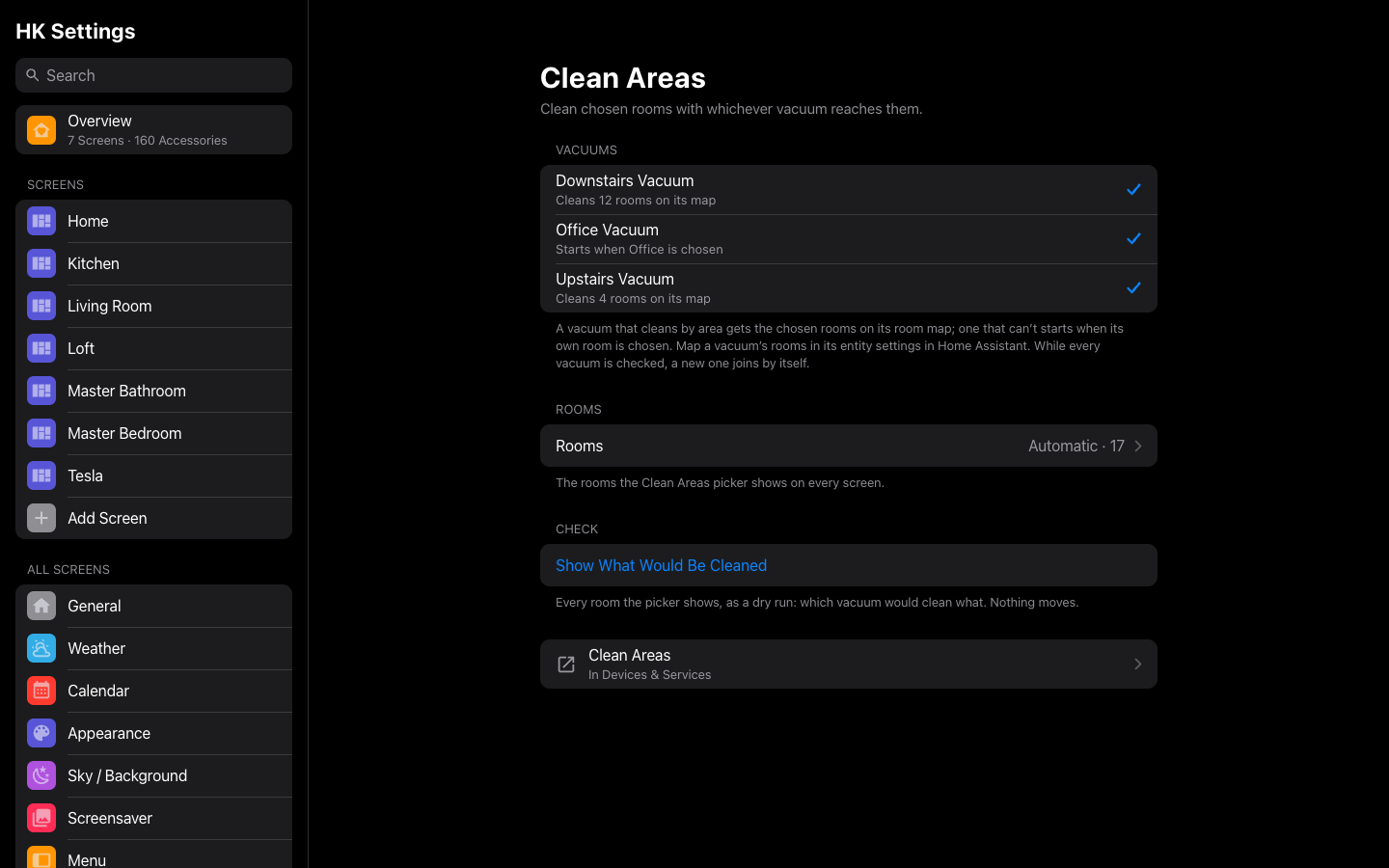Click the Weather cloud icon
This screenshot has width=1389, height=868.
(41, 648)
